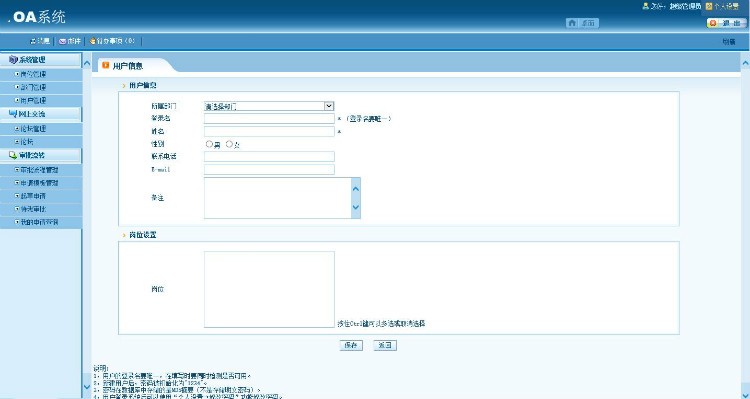The image size is (750, 399).
Task: Click the sidebar scroll-up chevron
Action: 87,63
